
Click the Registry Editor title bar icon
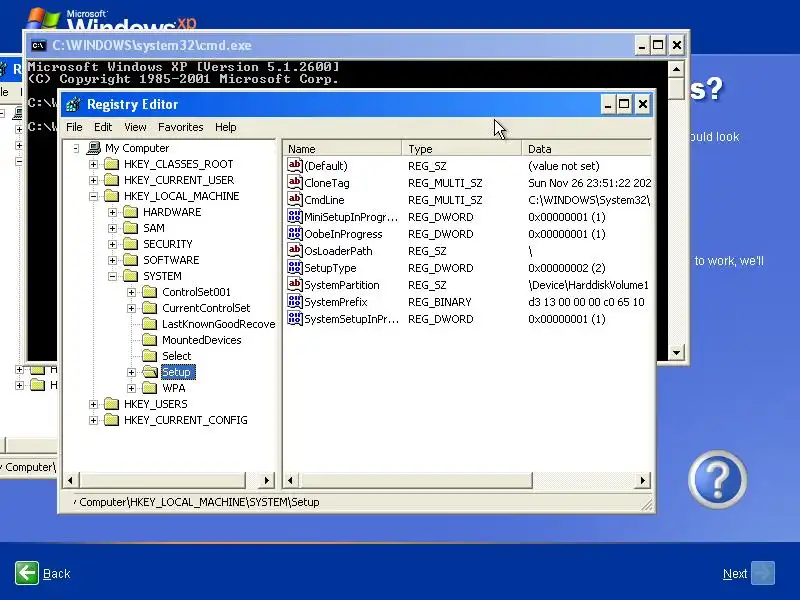pyautogui.click(x=73, y=105)
